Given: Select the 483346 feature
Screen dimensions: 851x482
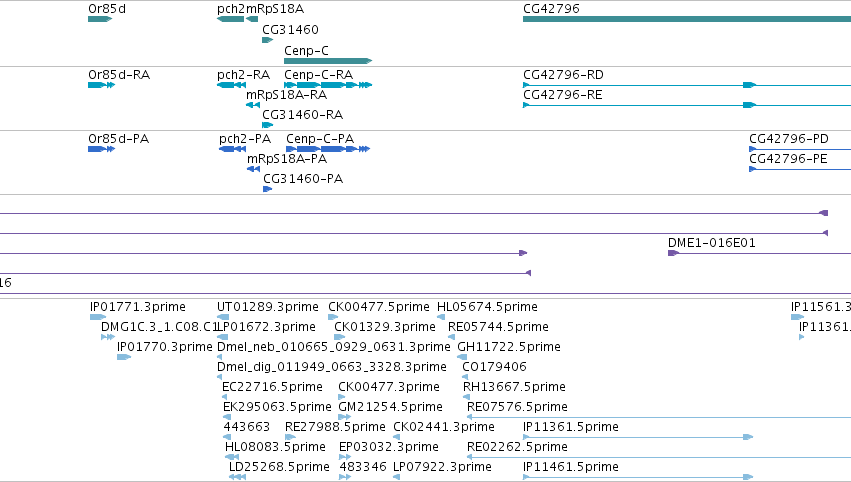Looking at the screenshot, I should [x=345, y=477].
